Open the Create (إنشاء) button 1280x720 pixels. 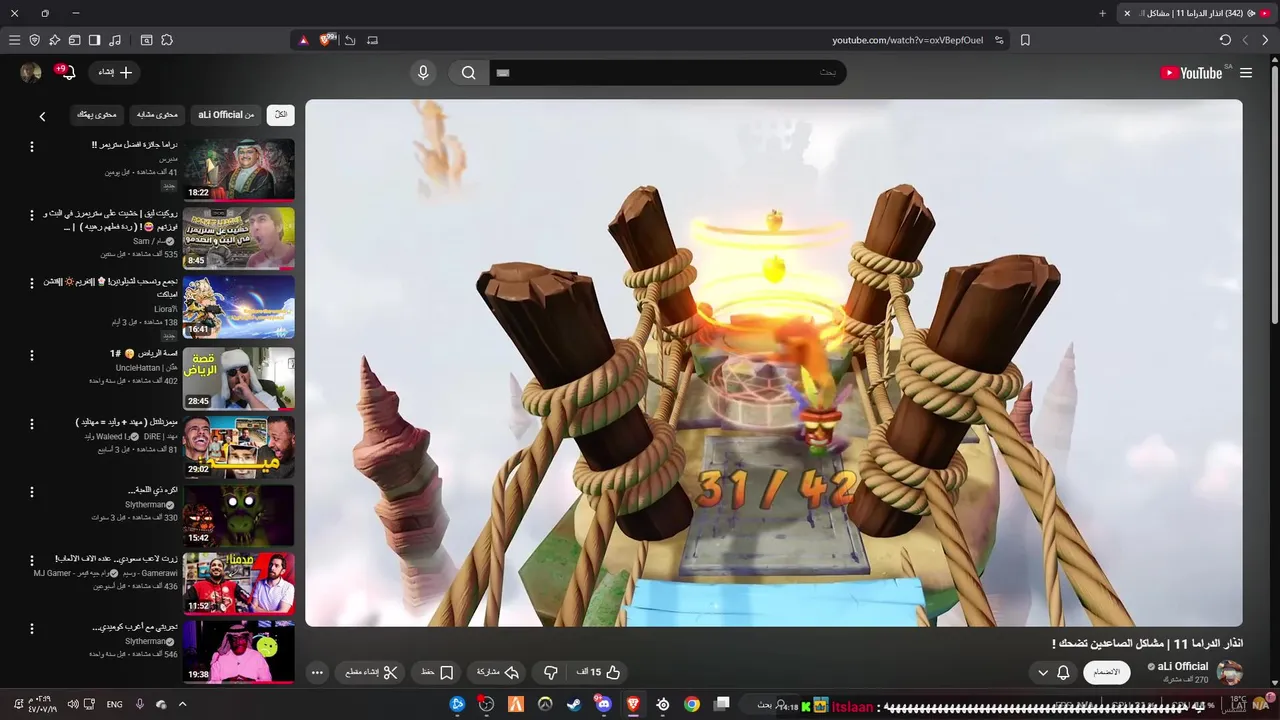(115, 72)
